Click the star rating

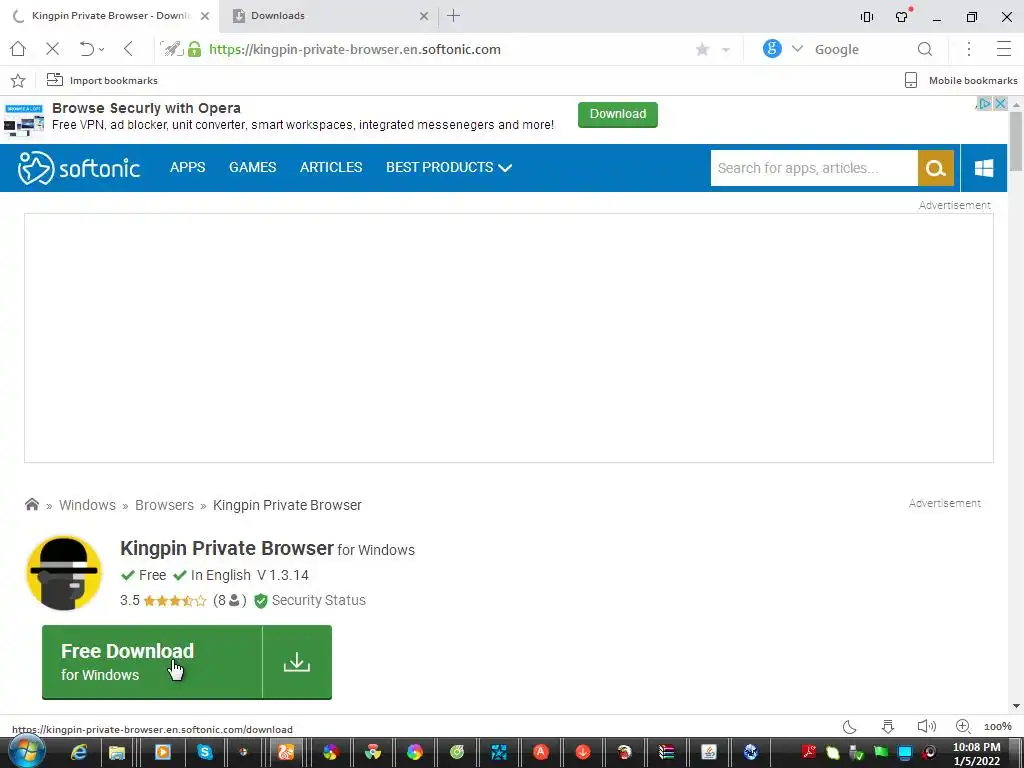click(174, 601)
